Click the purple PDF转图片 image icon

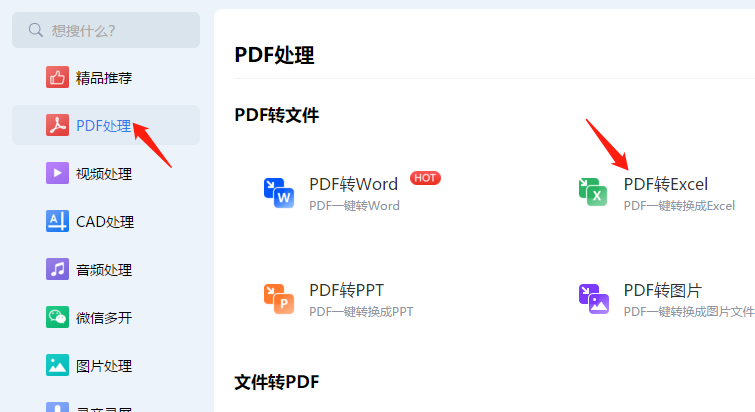594,299
